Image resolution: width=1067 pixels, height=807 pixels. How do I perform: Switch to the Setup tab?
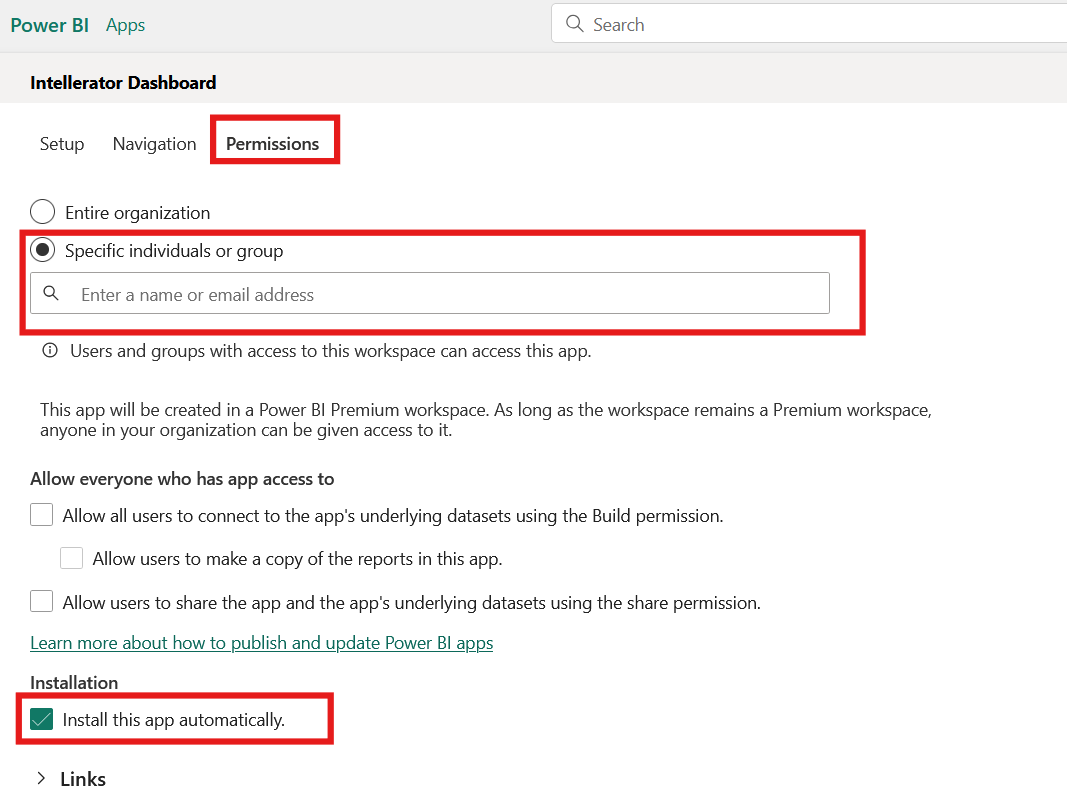click(62, 144)
